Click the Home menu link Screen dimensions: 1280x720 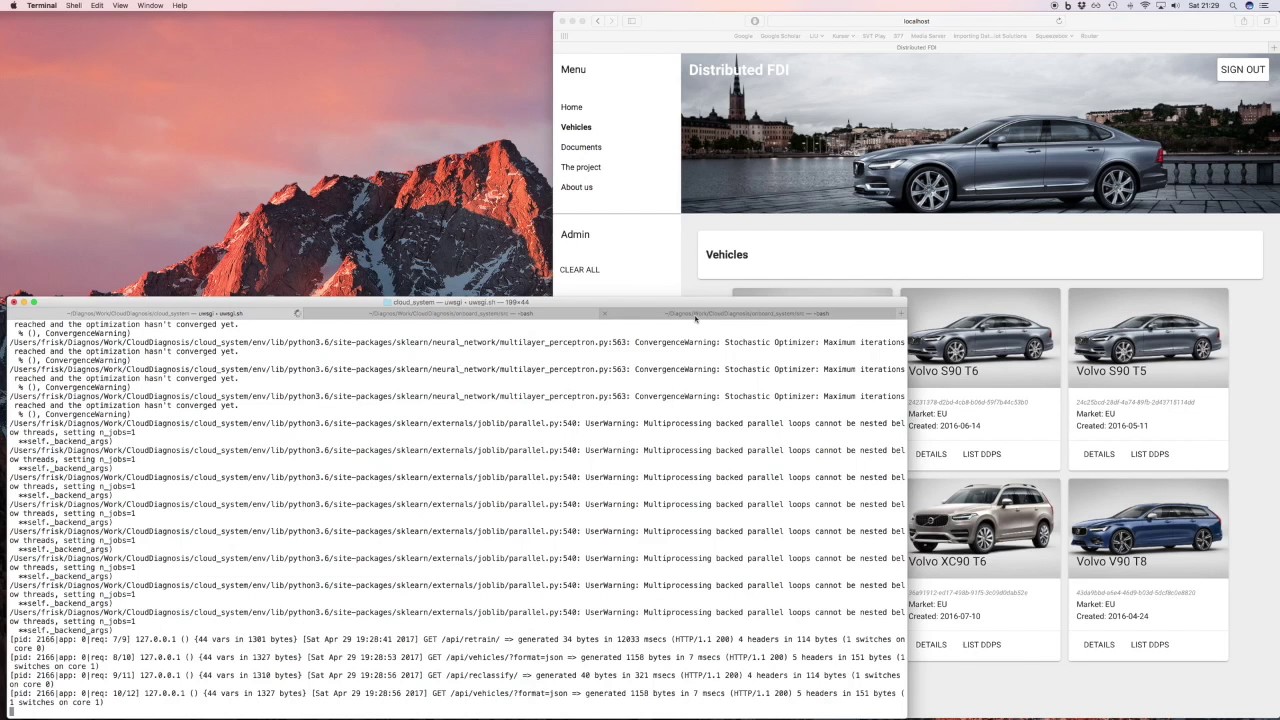572,107
